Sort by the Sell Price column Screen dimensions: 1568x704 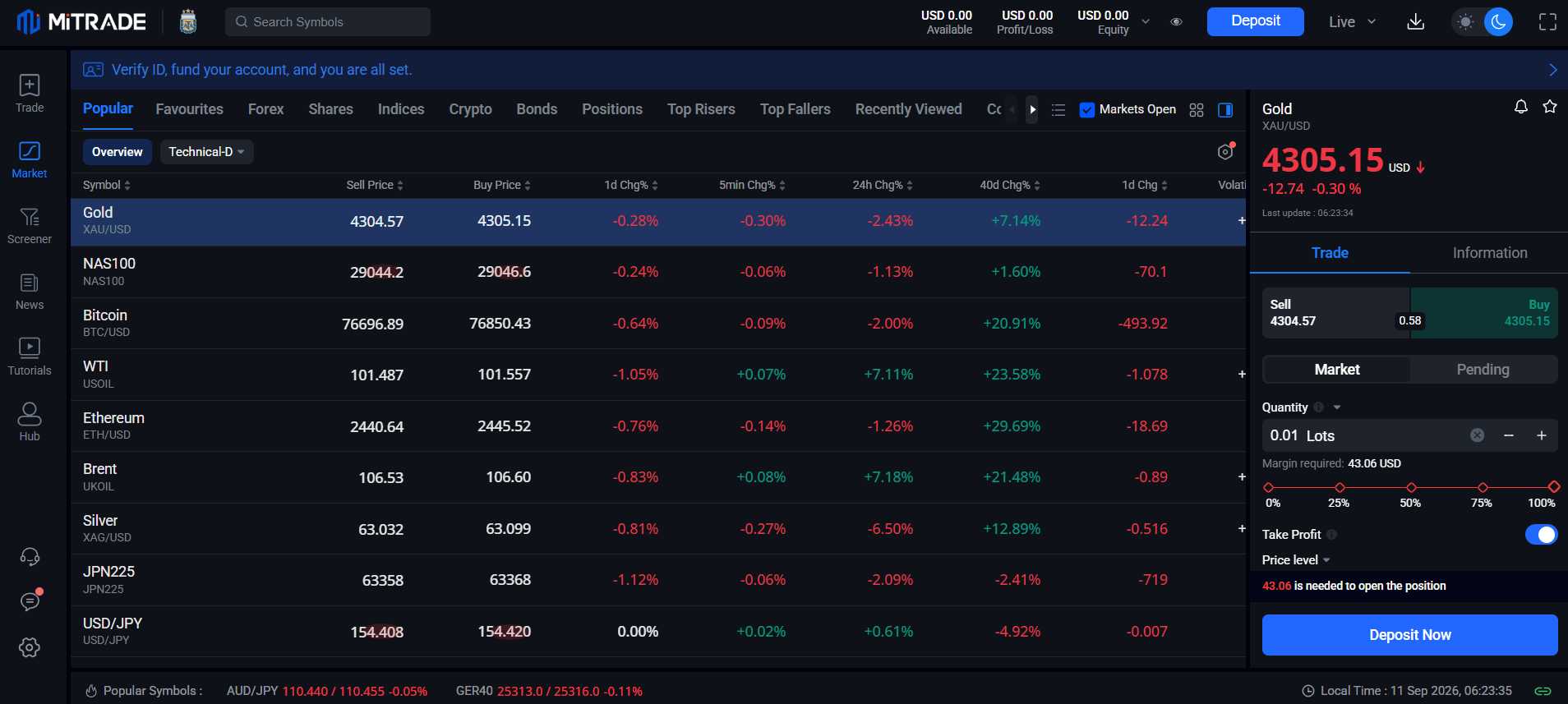click(x=375, y=186)
